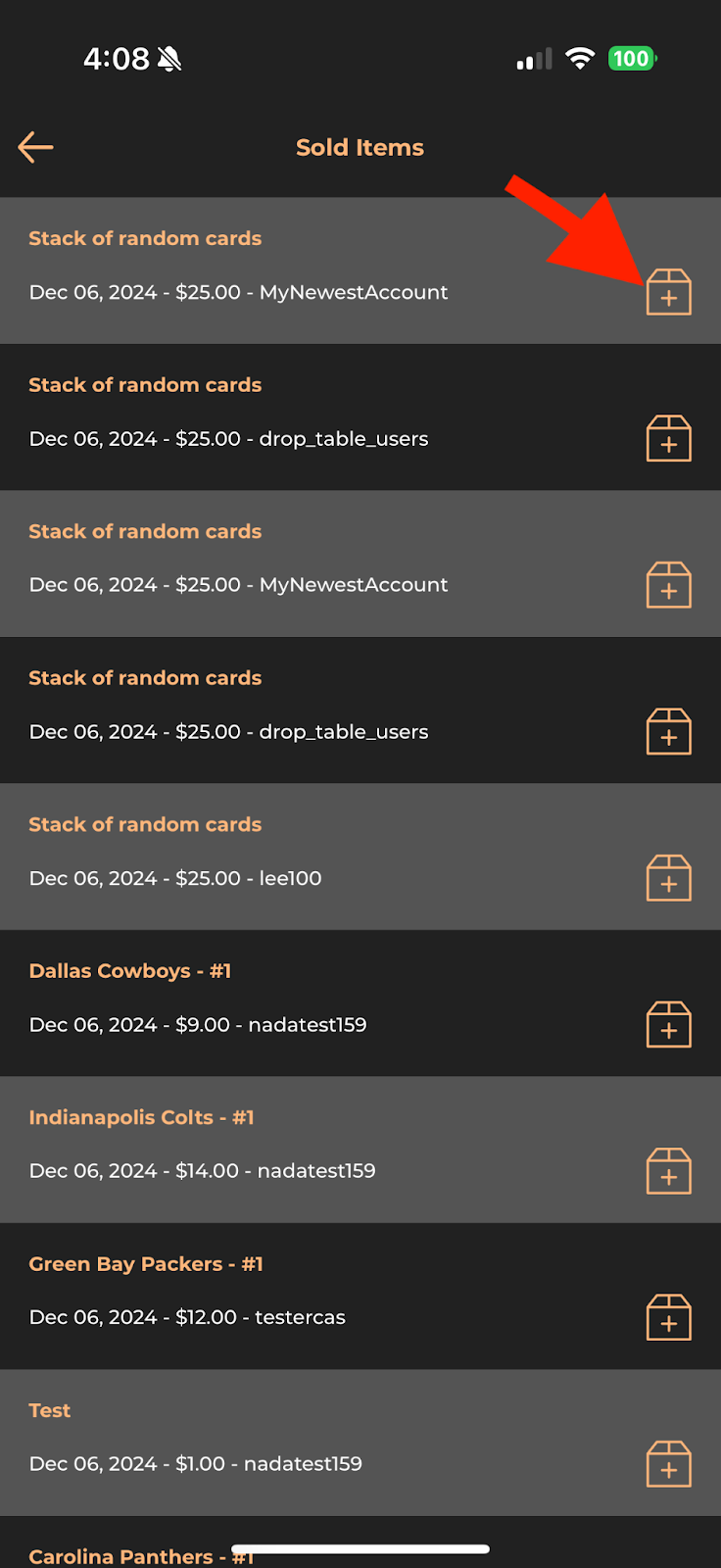
Task: Open the Indianapolis Colts - #1 item title
Action: (x=141, y=1117)
